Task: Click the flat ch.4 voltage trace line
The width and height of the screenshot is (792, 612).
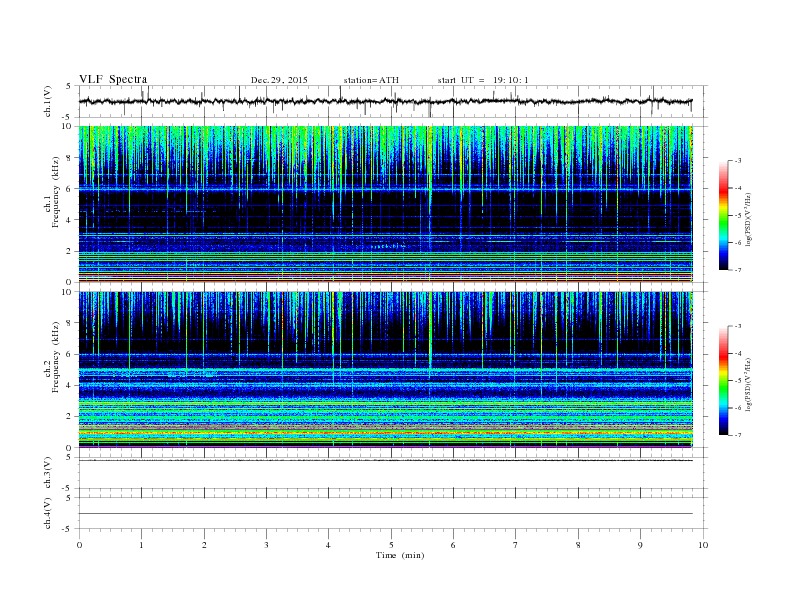Action: click(x=385, y=514)
